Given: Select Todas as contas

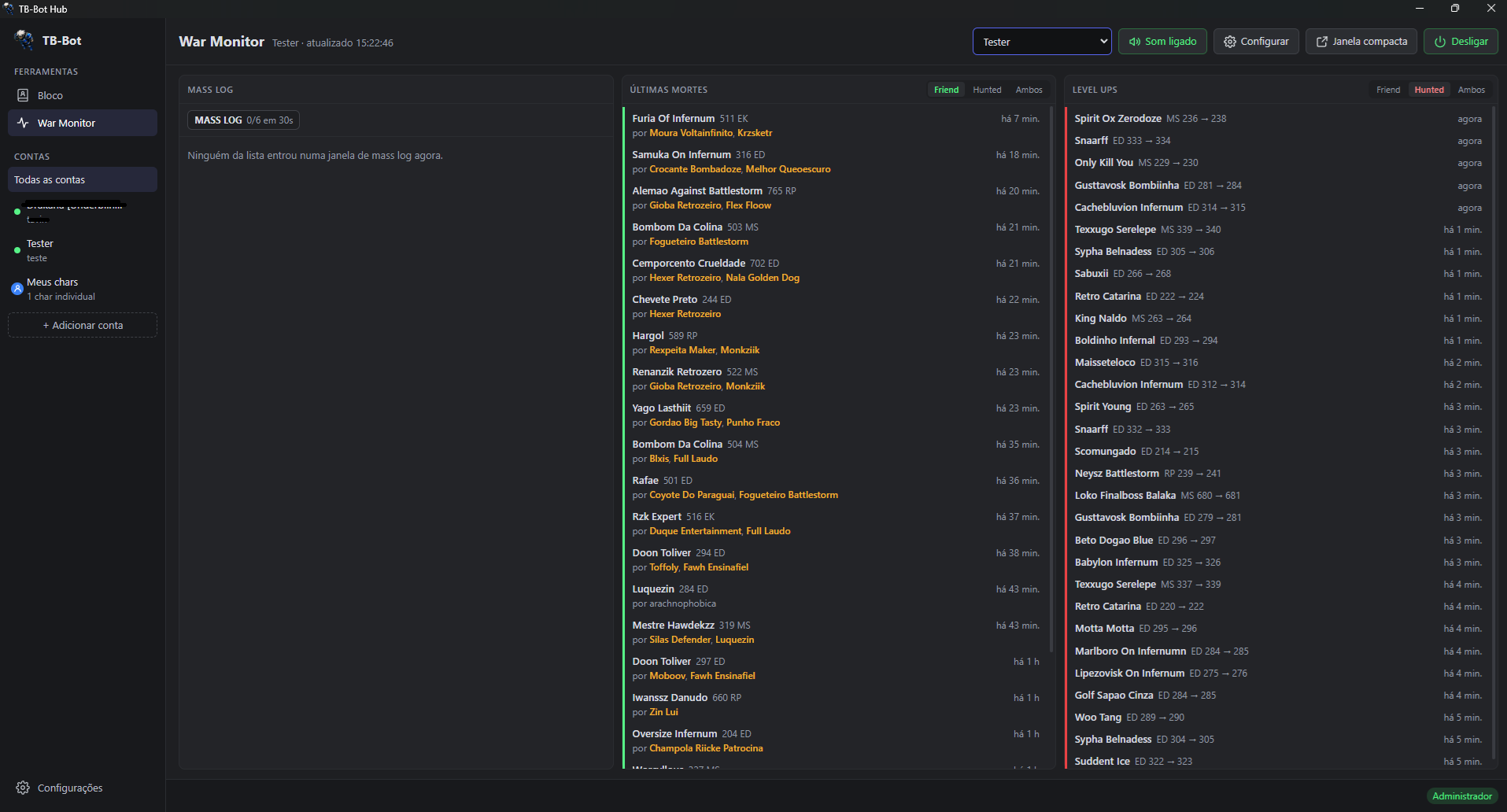Looking at the screenshot, I should tap(83, 179).
